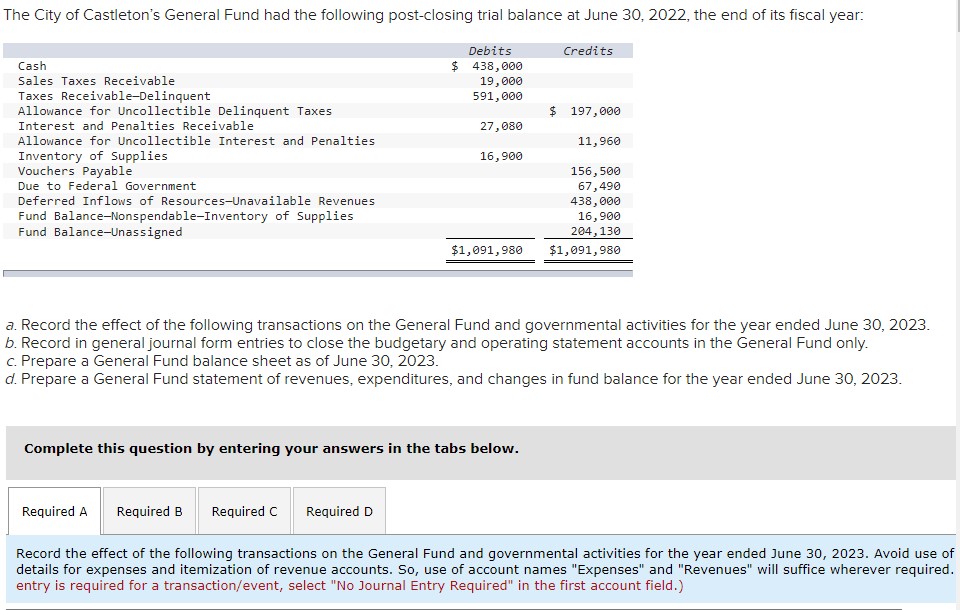This screenshot has height=610, width=960.
Task: Select Fund Balance—Unassigned row label
Action: pyautogui.click(x=100, y=232)
